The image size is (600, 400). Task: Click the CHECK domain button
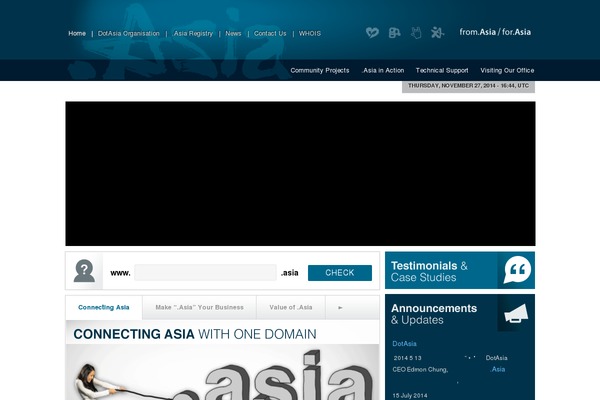(340, 273)
